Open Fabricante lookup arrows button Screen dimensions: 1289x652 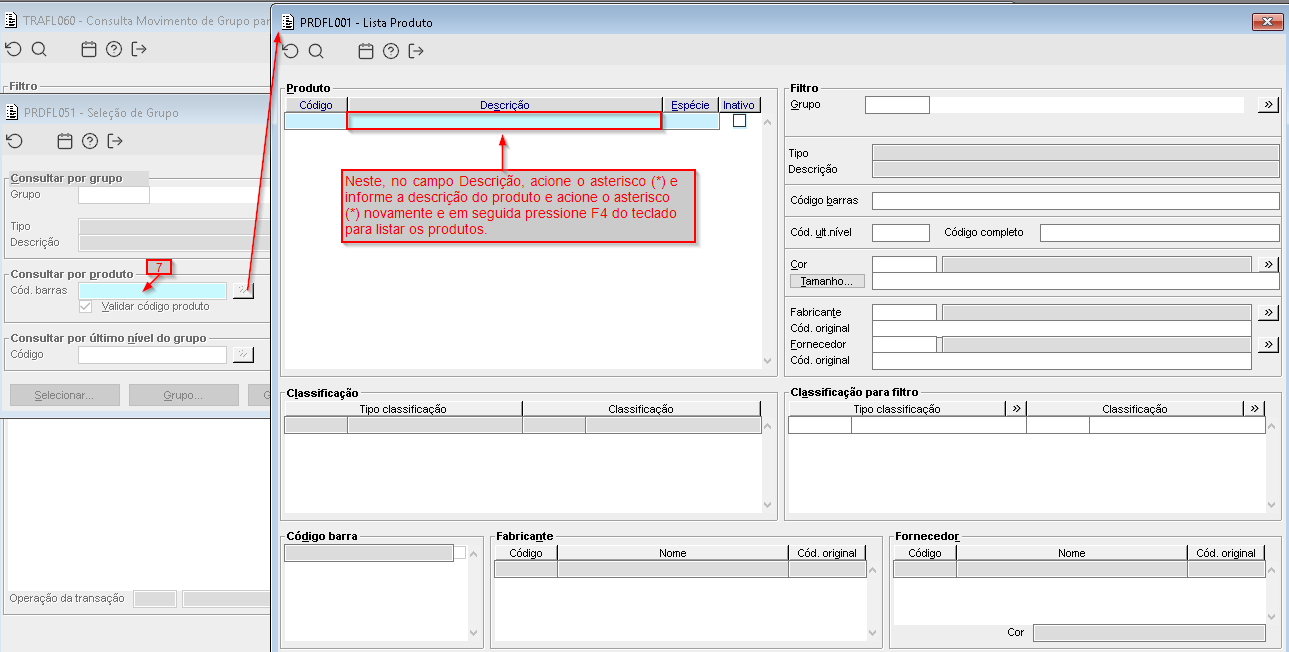1268,312
